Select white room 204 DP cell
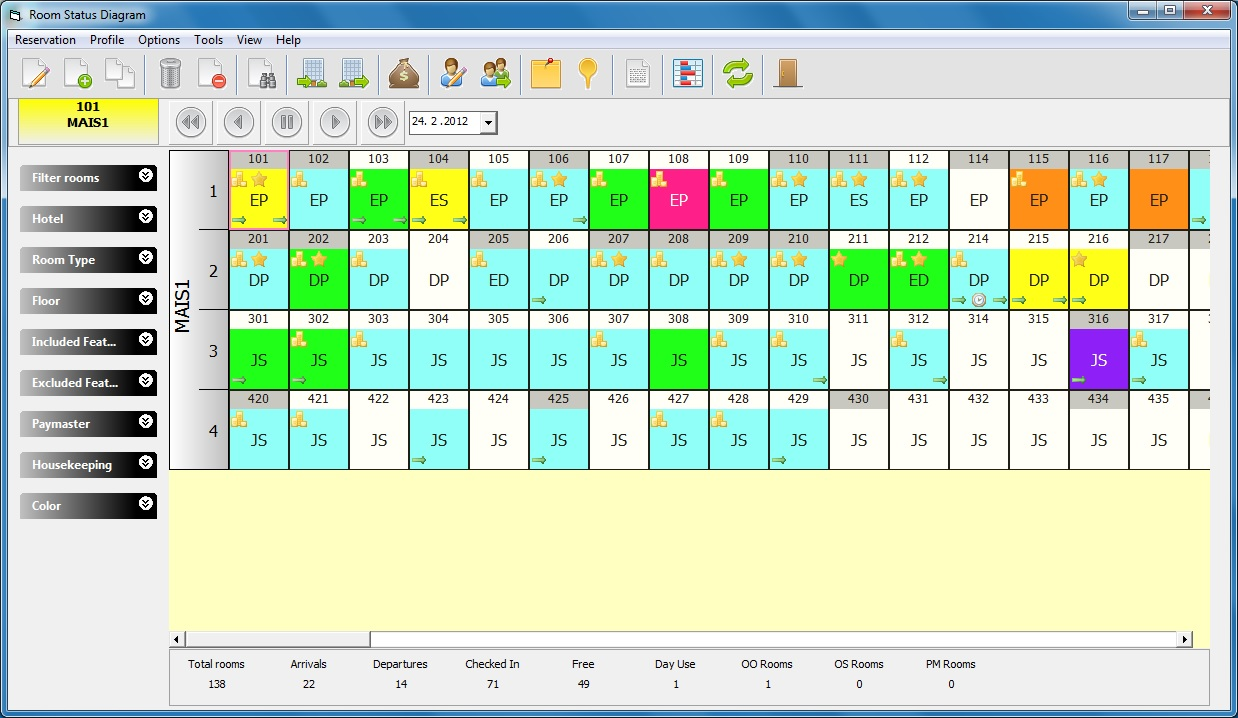 coord(439,270)
